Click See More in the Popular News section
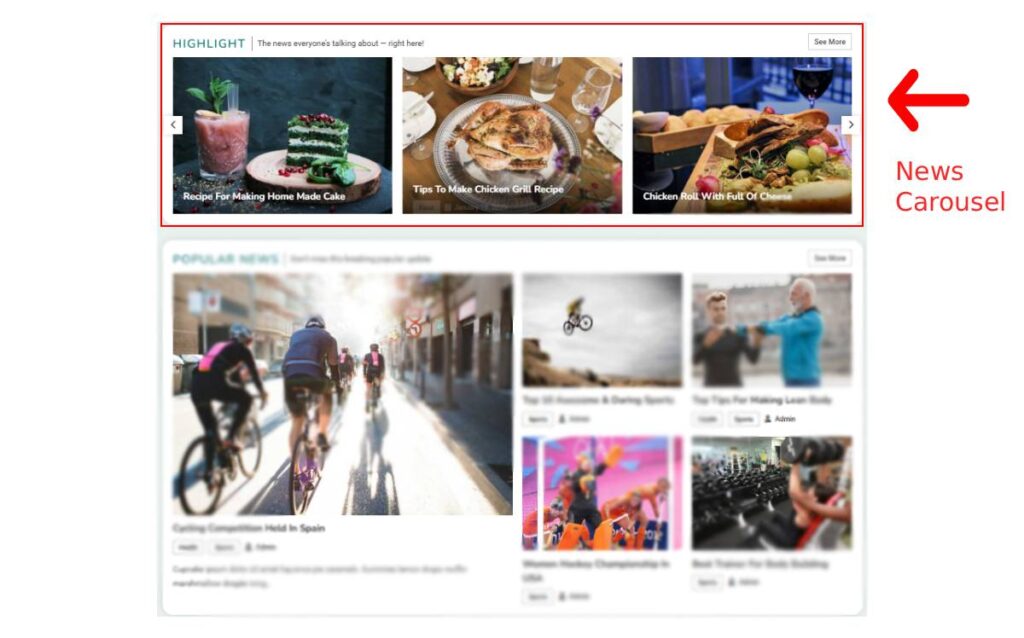 829,258
